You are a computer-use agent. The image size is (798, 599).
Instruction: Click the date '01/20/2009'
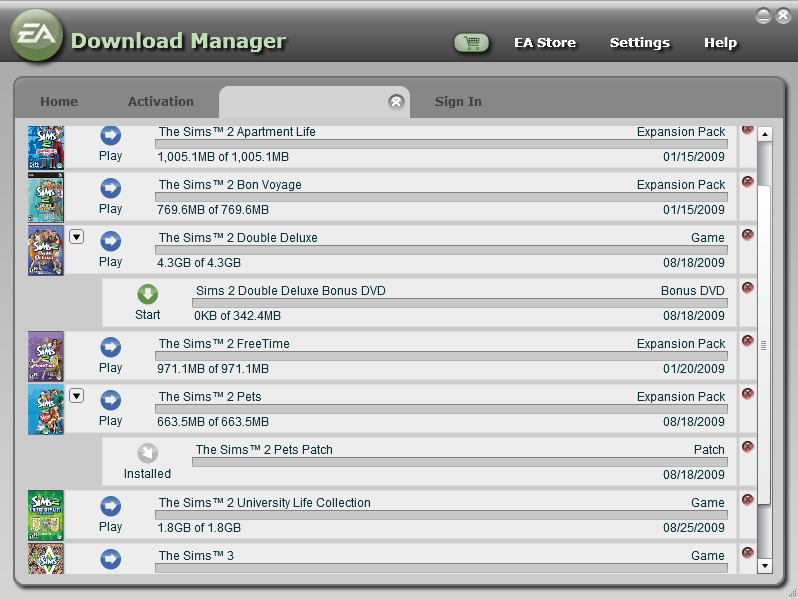coord(694,368)
